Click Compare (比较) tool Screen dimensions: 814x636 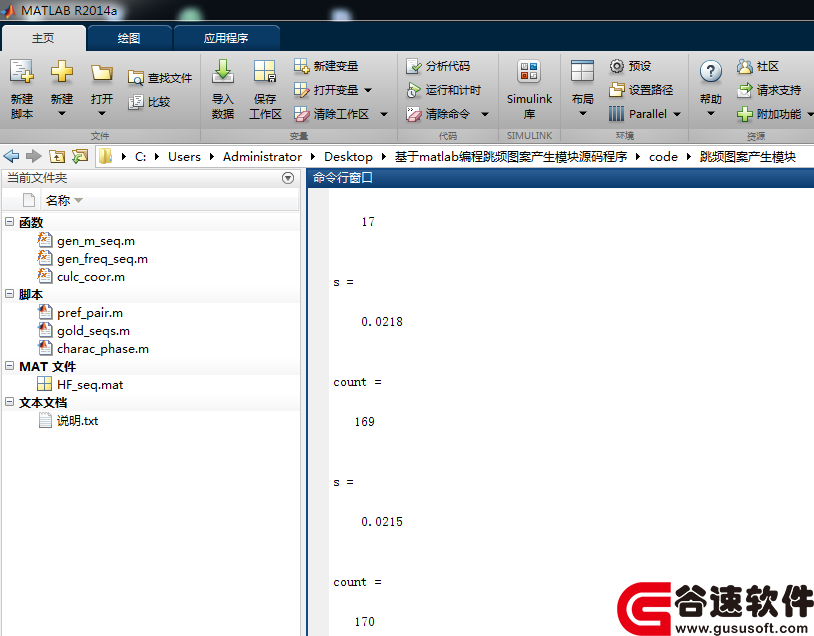pos(149,102)
